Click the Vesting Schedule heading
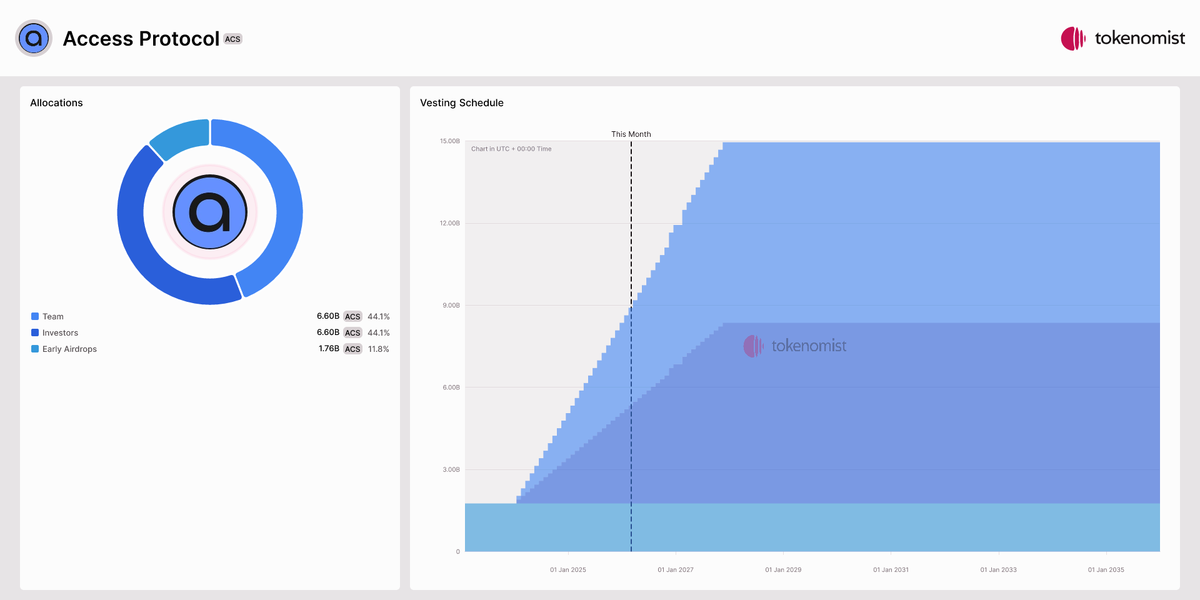1200x600 pixels. [462, 103]
